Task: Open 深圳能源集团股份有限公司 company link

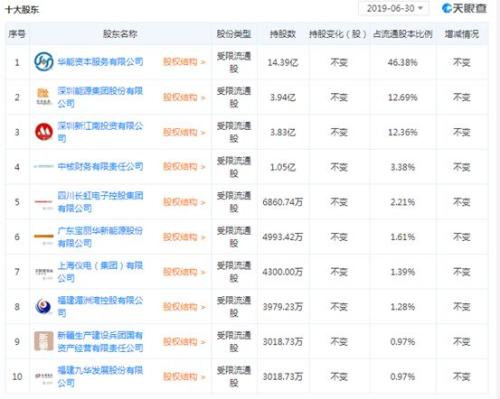Action: point(100,97)
